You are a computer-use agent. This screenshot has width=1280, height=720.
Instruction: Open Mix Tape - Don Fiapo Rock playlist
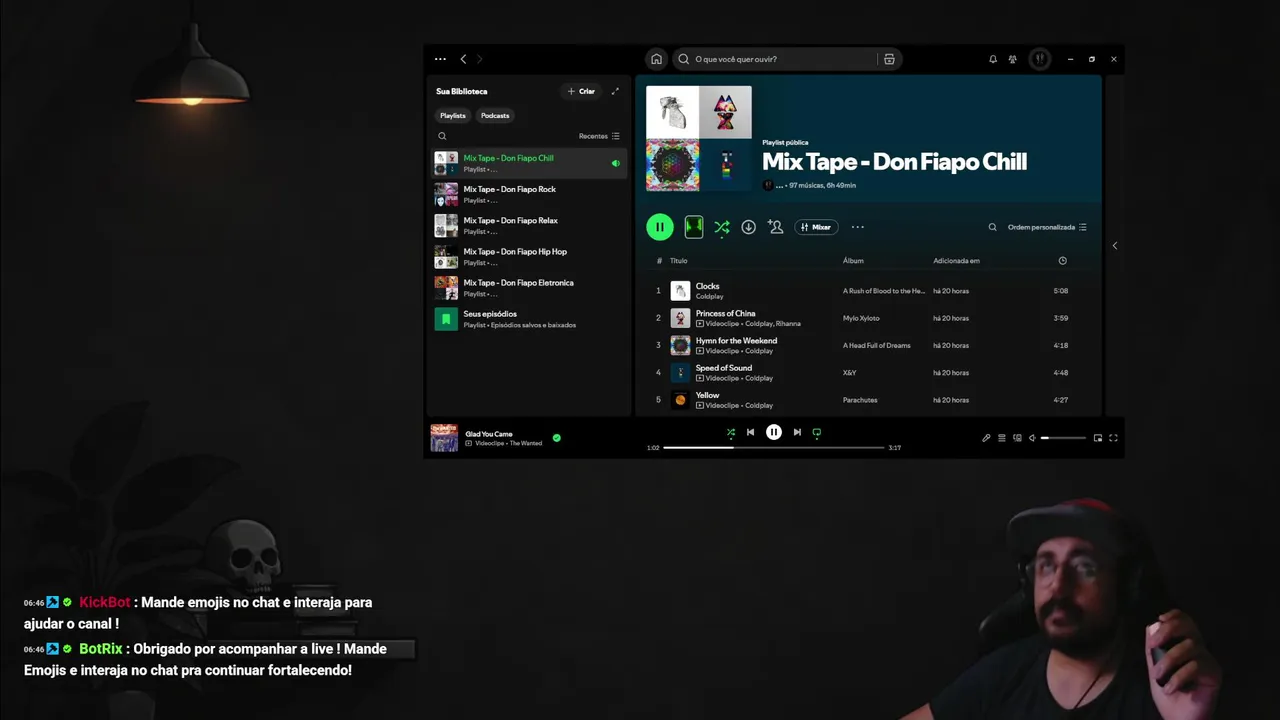coord(529,194)
